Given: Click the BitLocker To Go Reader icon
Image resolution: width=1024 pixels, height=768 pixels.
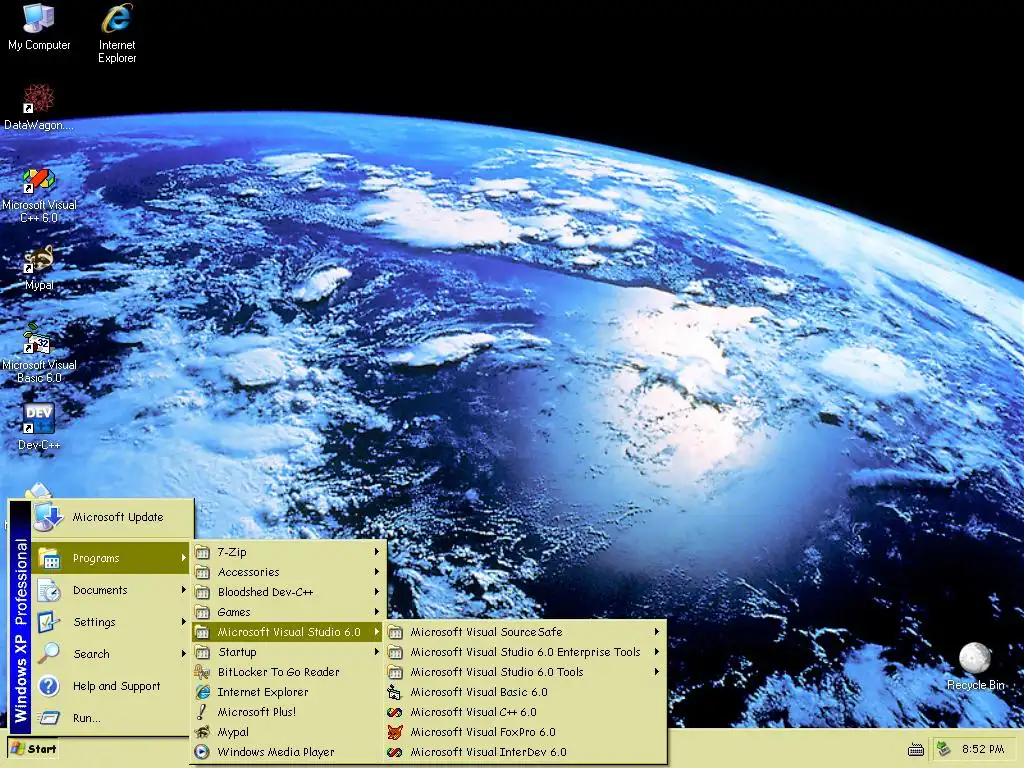Looking at the screenshot, I should click(x=202, y=672).
